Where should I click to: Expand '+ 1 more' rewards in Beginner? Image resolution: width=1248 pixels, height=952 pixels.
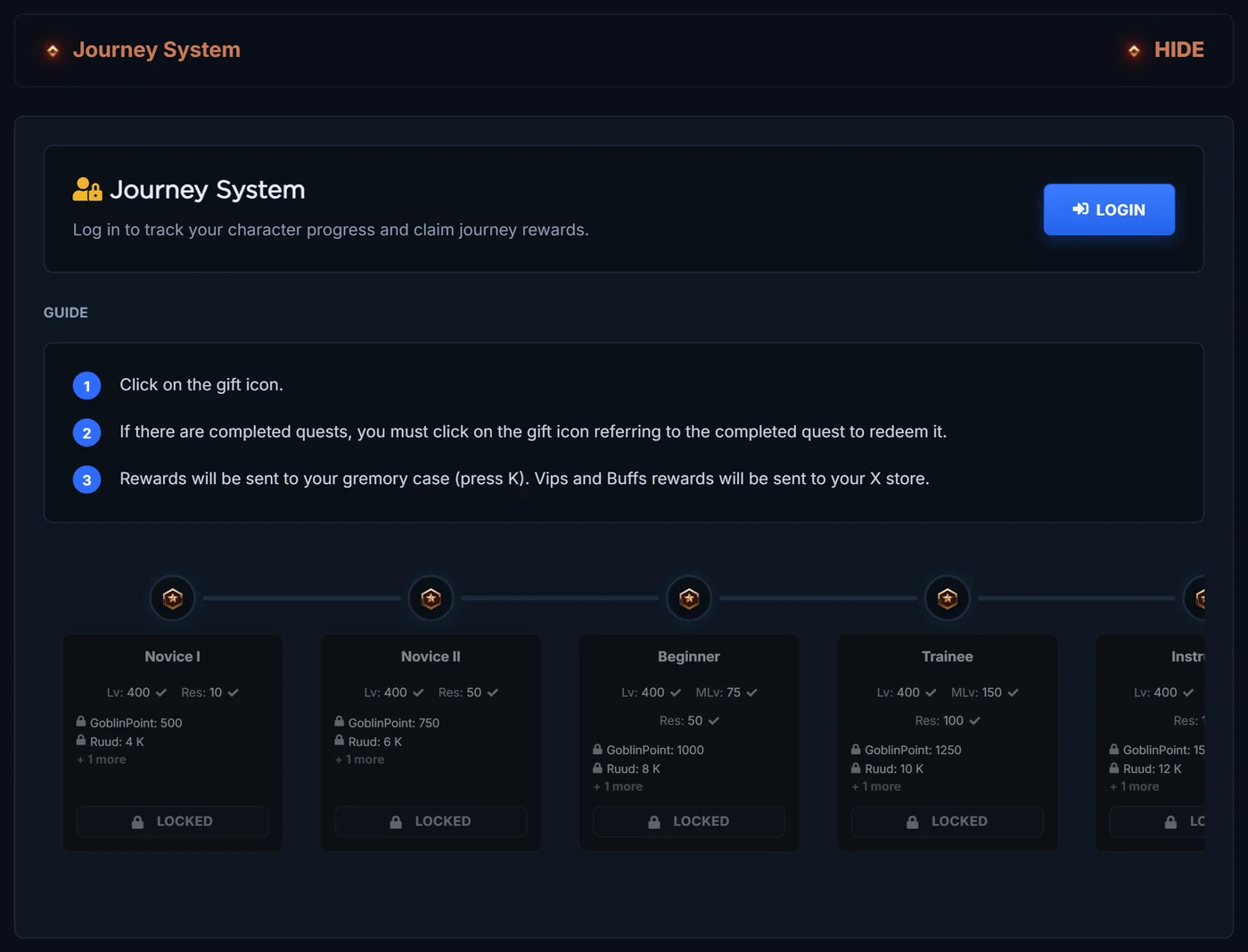[x=618, y=786]
